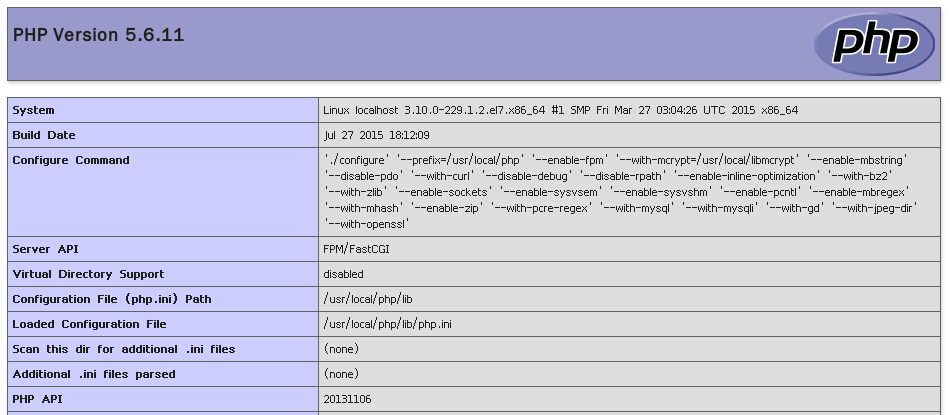Click the Virtual Directory Support label
This screenshot has height=415, width=950.
click(x=88, y=274)
